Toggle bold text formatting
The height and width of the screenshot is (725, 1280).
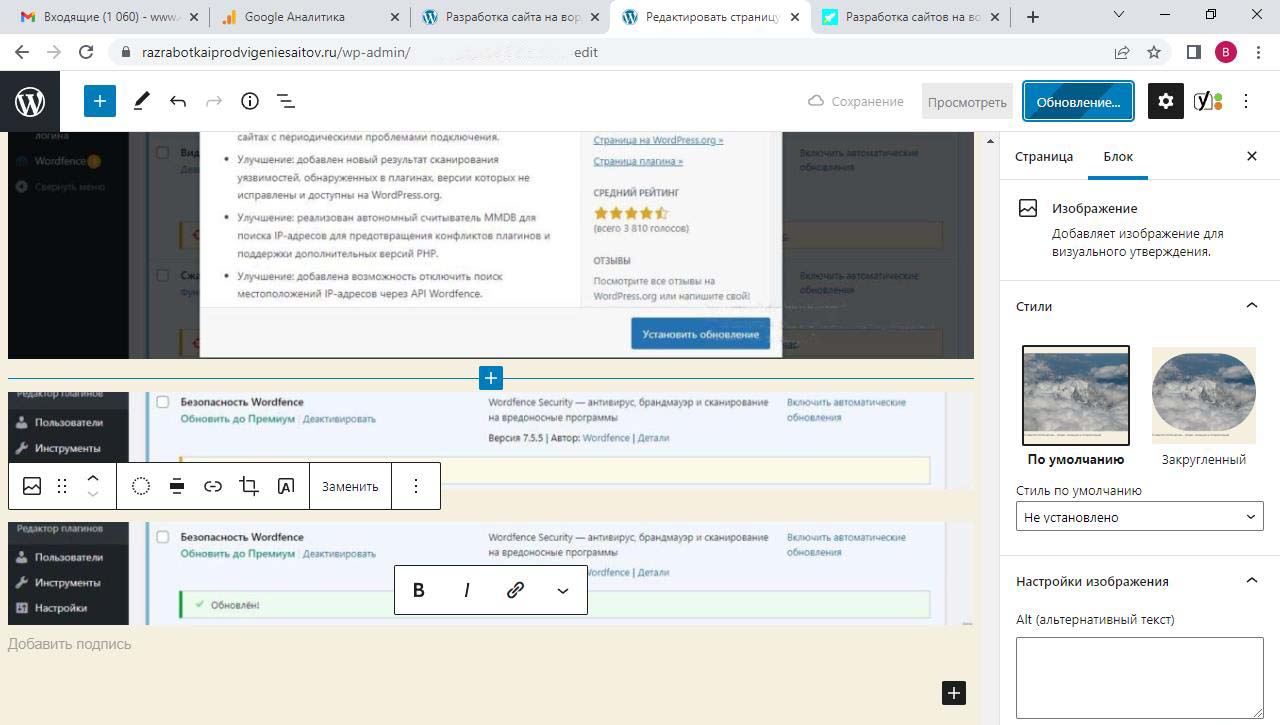419,590
